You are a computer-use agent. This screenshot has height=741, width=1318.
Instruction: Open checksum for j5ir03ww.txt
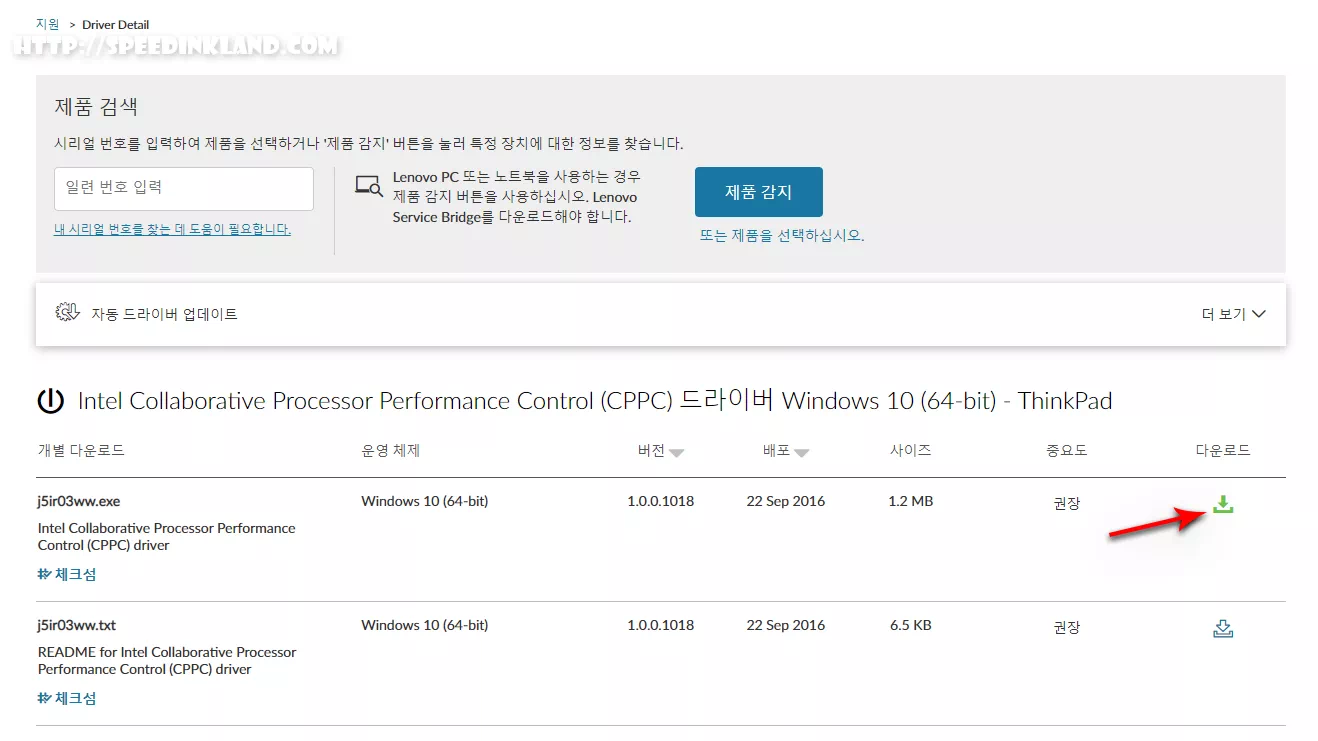tap(67, 699)
